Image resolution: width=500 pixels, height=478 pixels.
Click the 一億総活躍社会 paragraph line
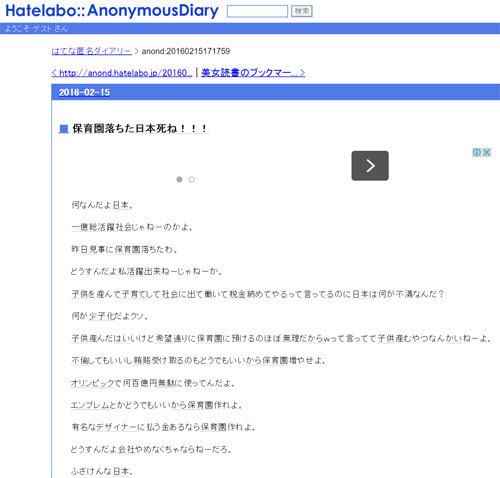click(x=132, y=227)
